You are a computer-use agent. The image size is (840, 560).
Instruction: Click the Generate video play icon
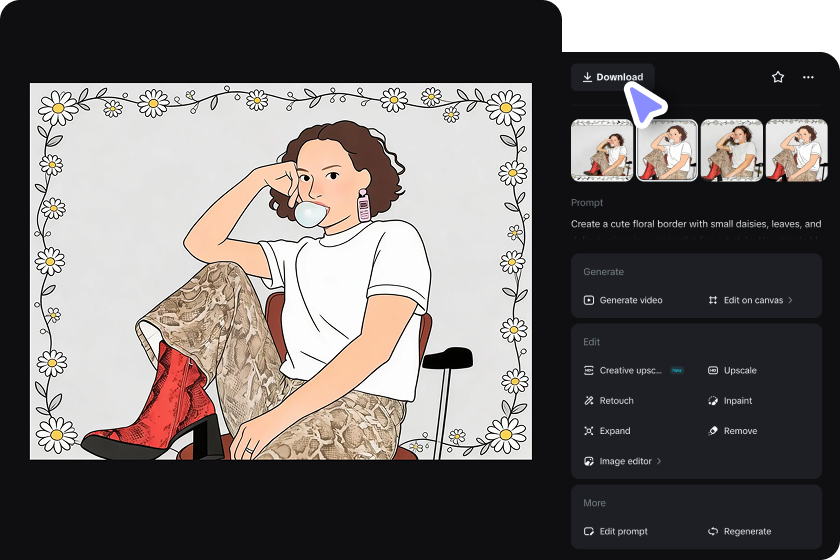point(589,300)
